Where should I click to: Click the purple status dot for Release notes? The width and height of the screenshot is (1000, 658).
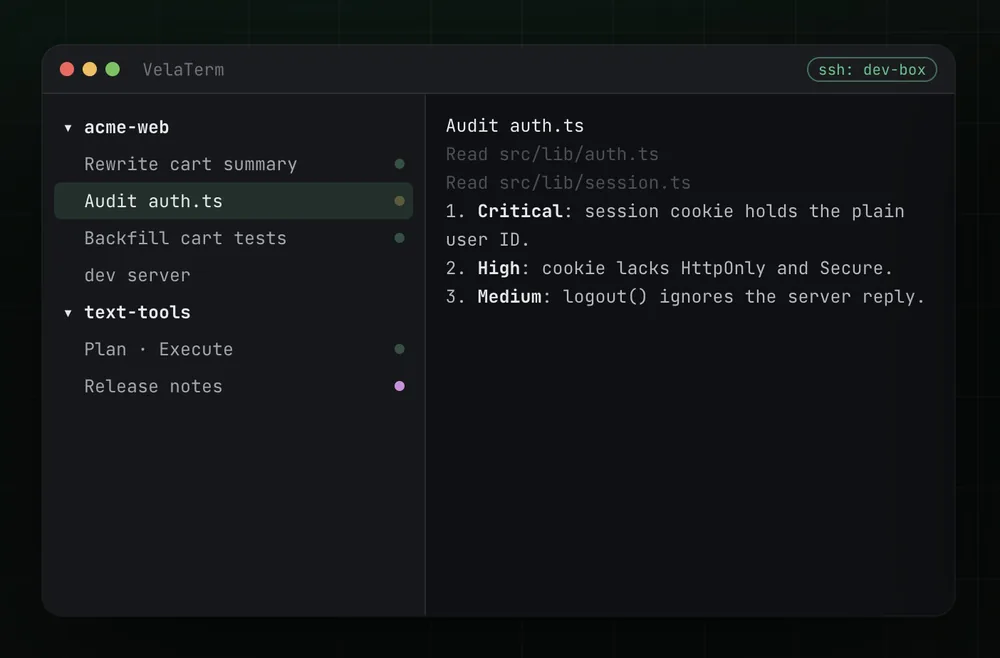point(399,386)
